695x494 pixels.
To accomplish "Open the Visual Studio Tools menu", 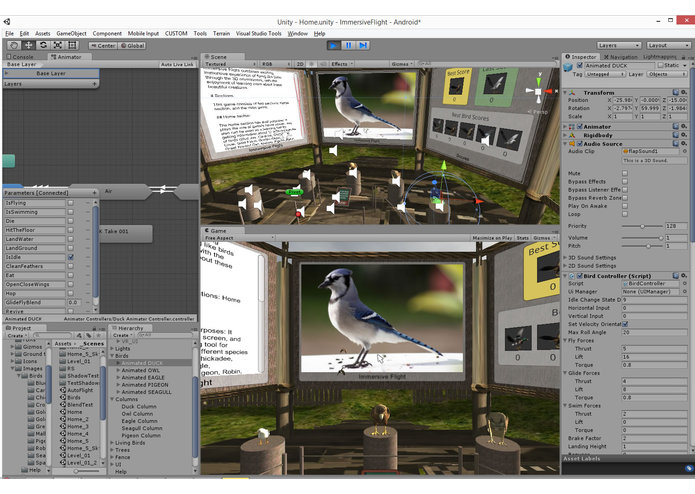I will pyautogui.click(x=258, y=34).
